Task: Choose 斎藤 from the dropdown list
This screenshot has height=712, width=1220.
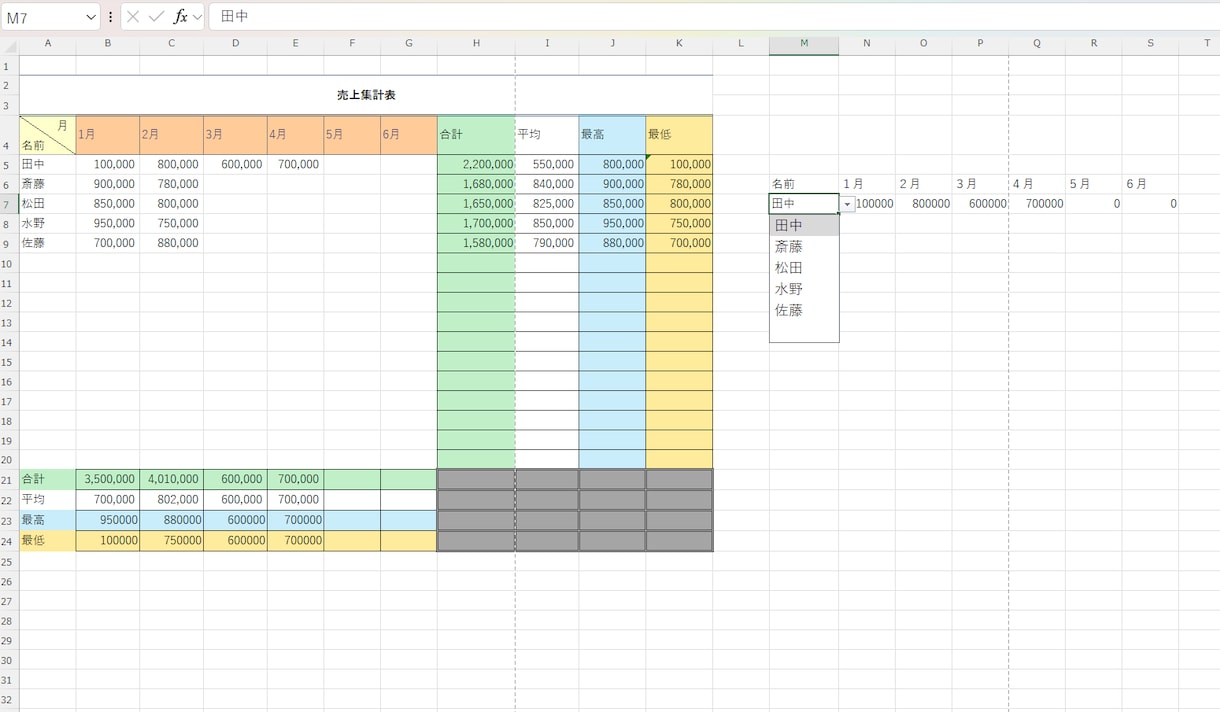Action: point(804,246)
